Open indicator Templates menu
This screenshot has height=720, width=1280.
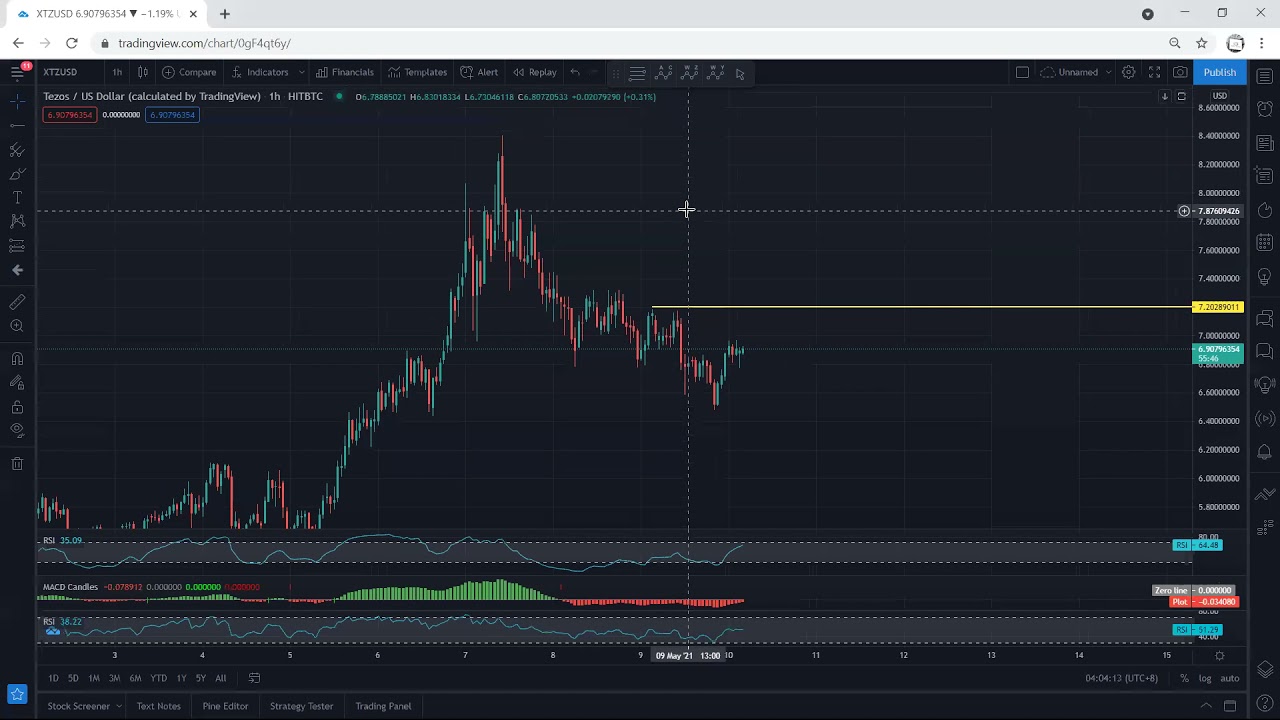tap(418, 72)
